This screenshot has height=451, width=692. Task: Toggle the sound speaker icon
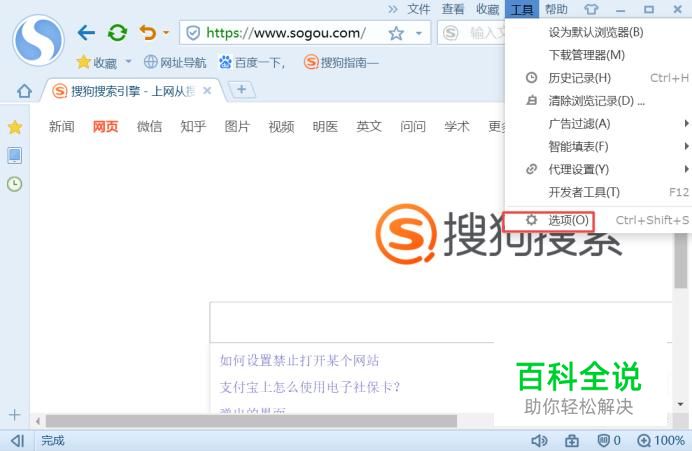pos(539,440)
